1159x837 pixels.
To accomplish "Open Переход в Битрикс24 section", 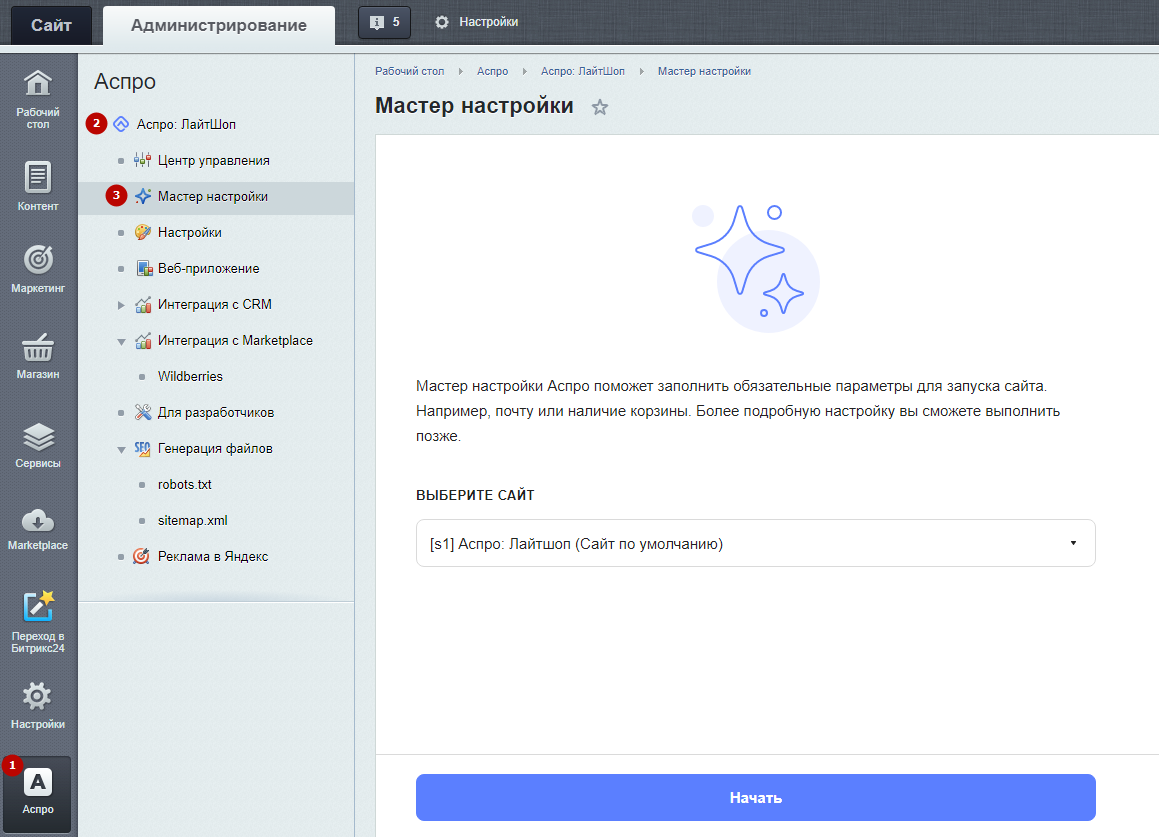I will [38, 621].
